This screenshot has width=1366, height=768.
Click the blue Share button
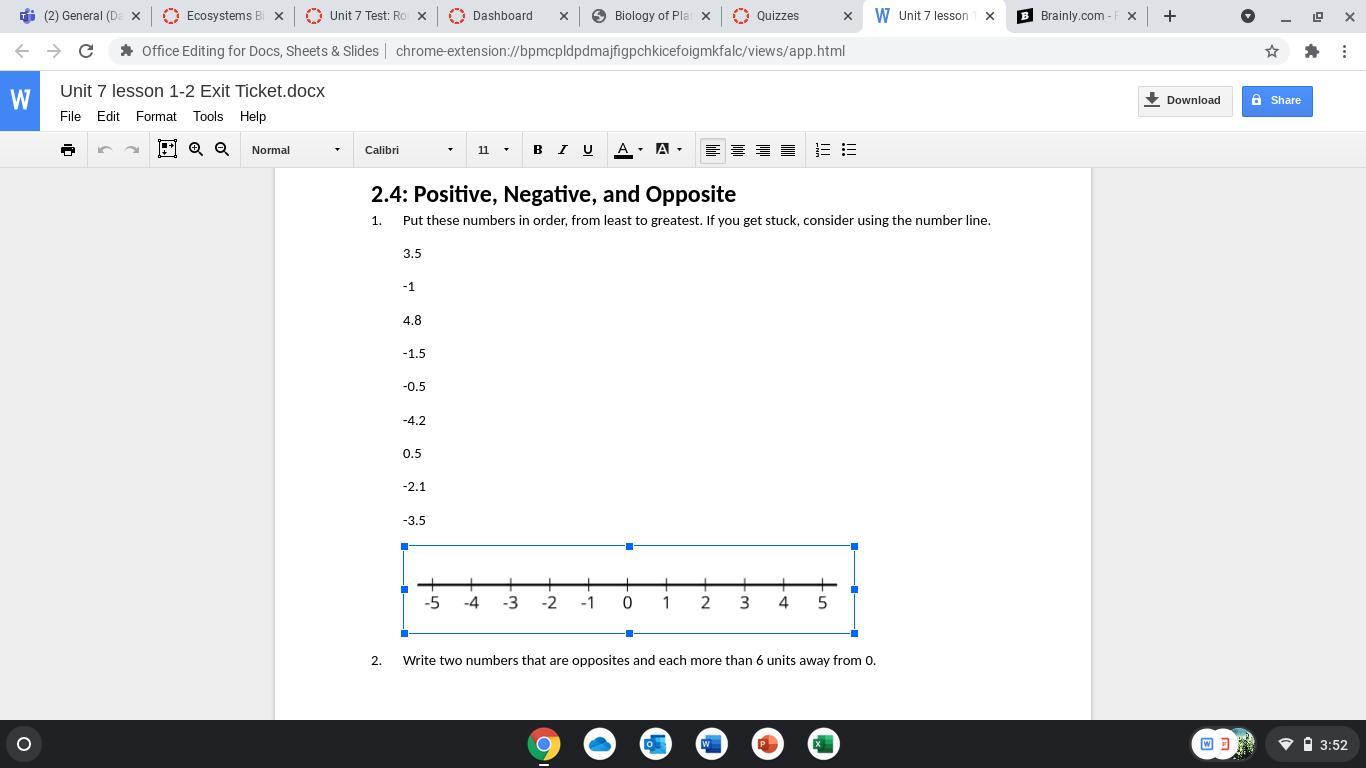pos(1277,100)
